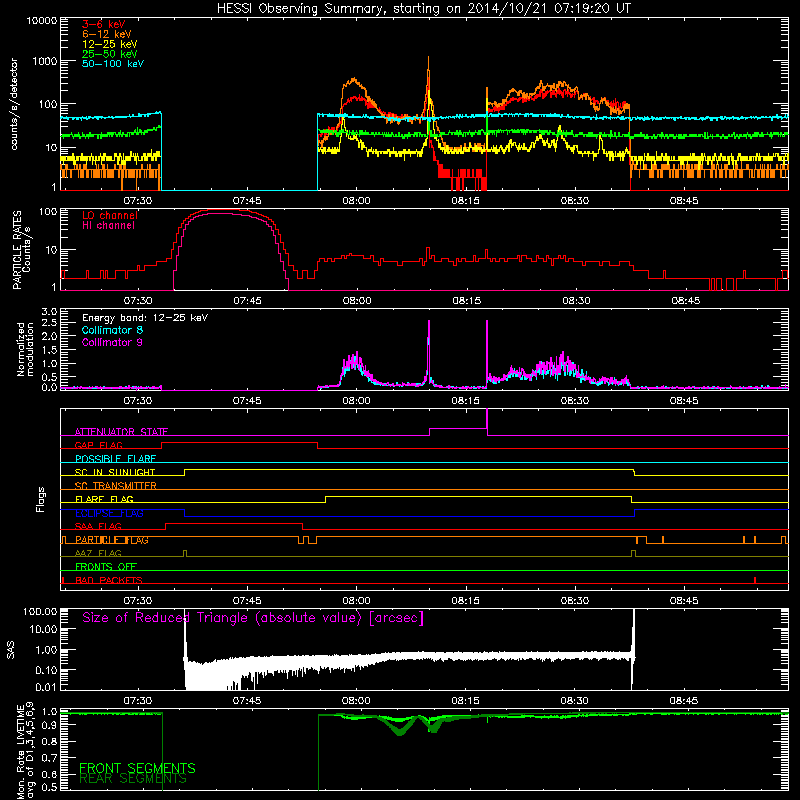Image resolution: width=800 pixels, height=800 pixels.
Task: Click the 07:30 tick under counts plot
Action: click(138, 201)
